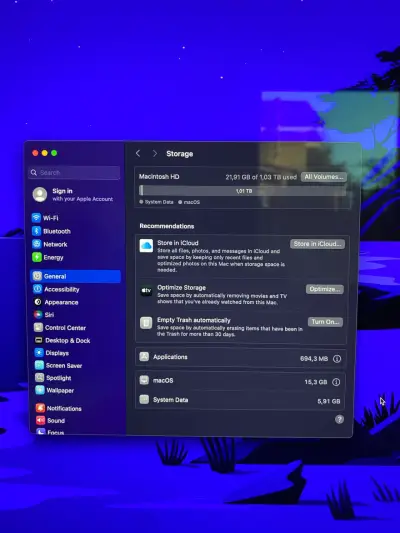The image size is (400, 533).
Task: Open the Siri icon
Action: click(38, 315)
